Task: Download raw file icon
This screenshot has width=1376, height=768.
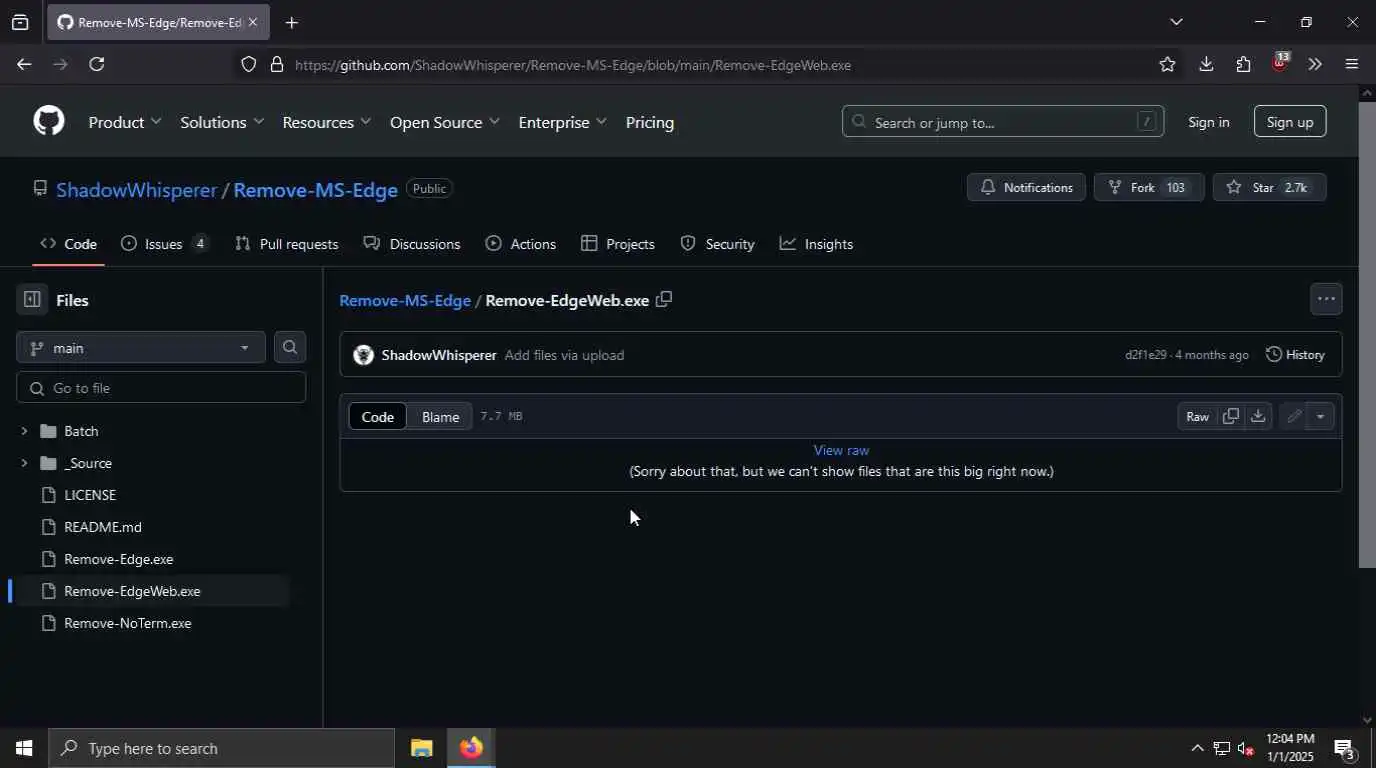Action: point(1258,416)
